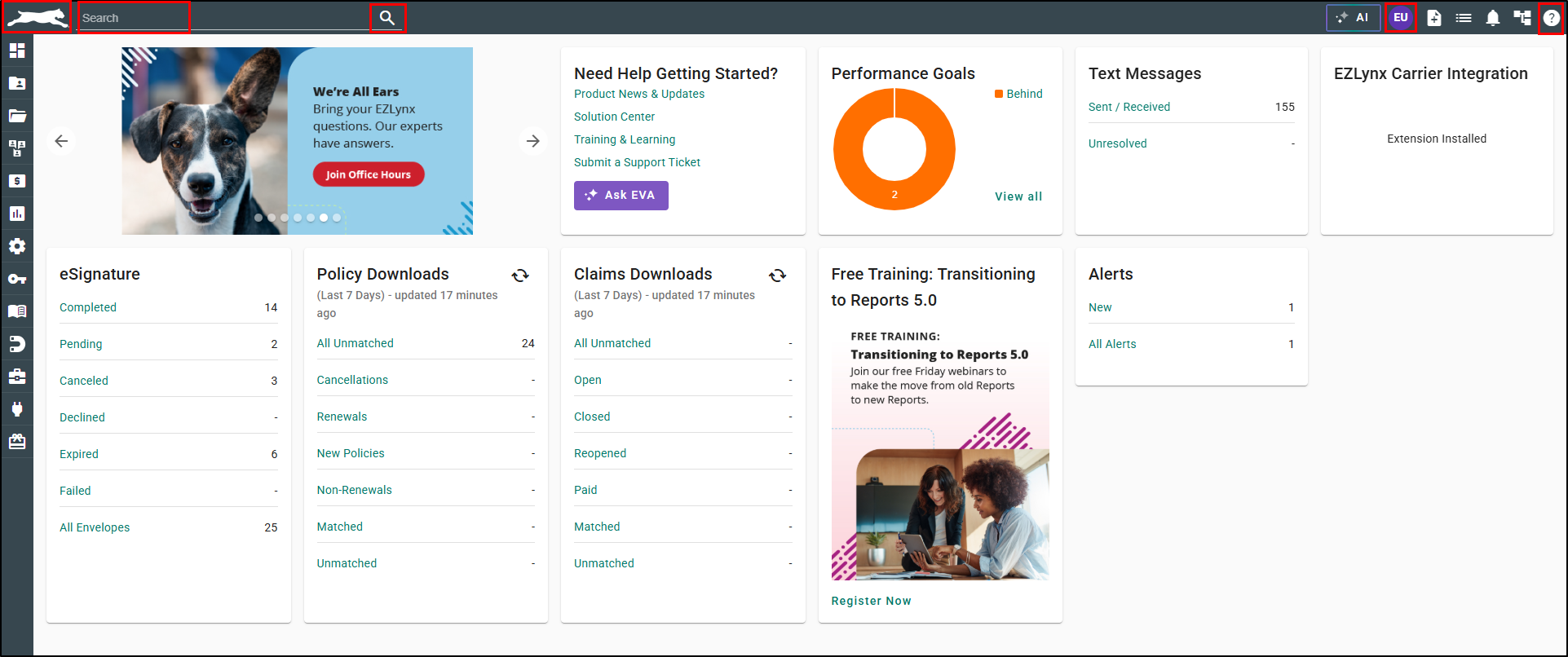This screenshot has width=1568, height=657.
Task: Click View all performance goals
Action: coord(1018,196)
